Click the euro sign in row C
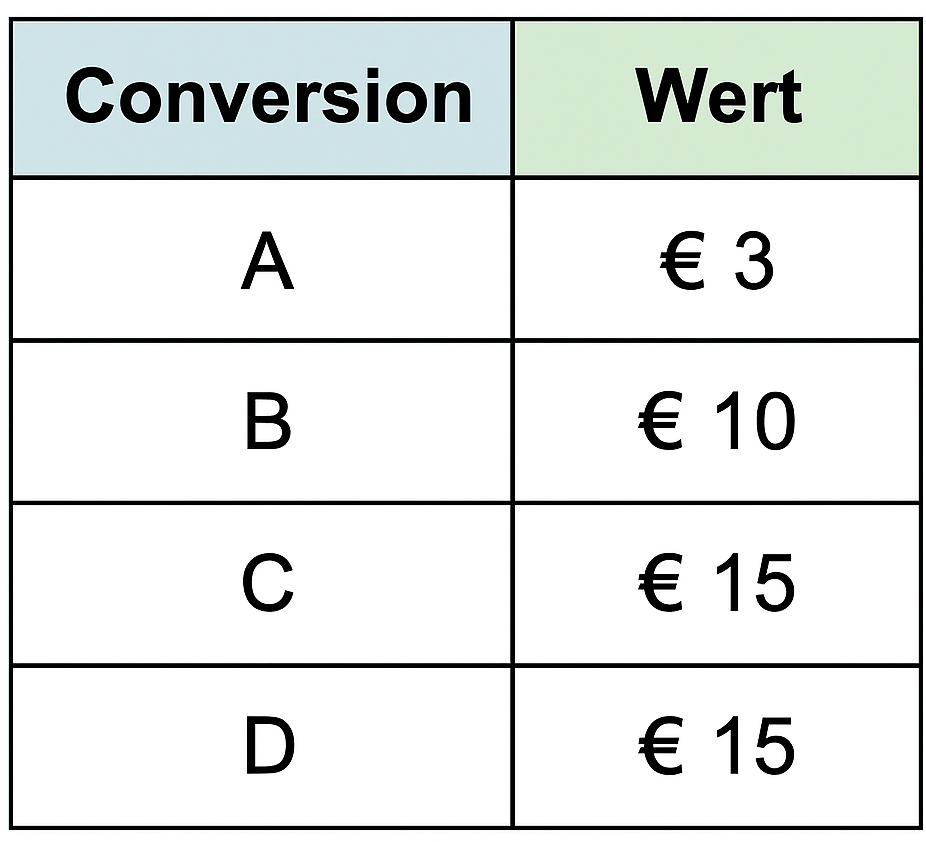The width and height of the screenshot is (926, 842). click(x=660, y=585)
